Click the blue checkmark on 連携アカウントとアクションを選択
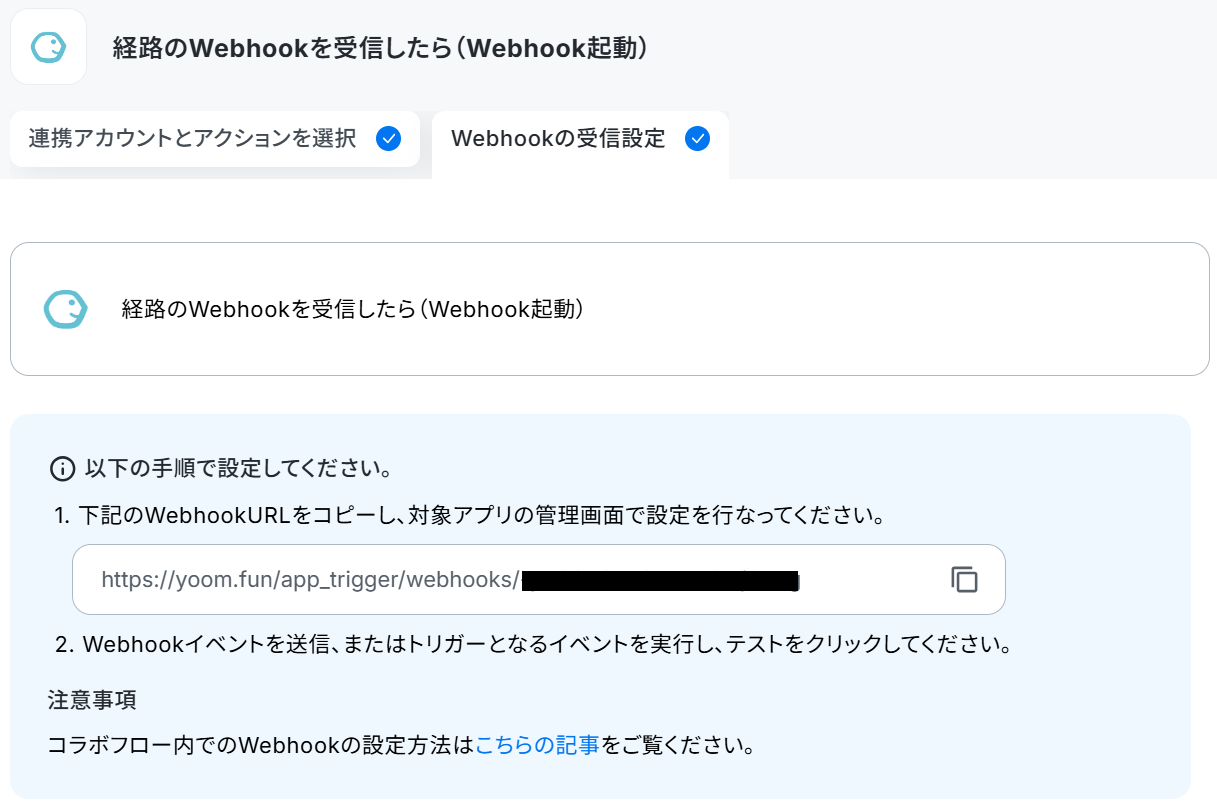Viewport: 1217px width, 808px height. click(x=388, y=139)
